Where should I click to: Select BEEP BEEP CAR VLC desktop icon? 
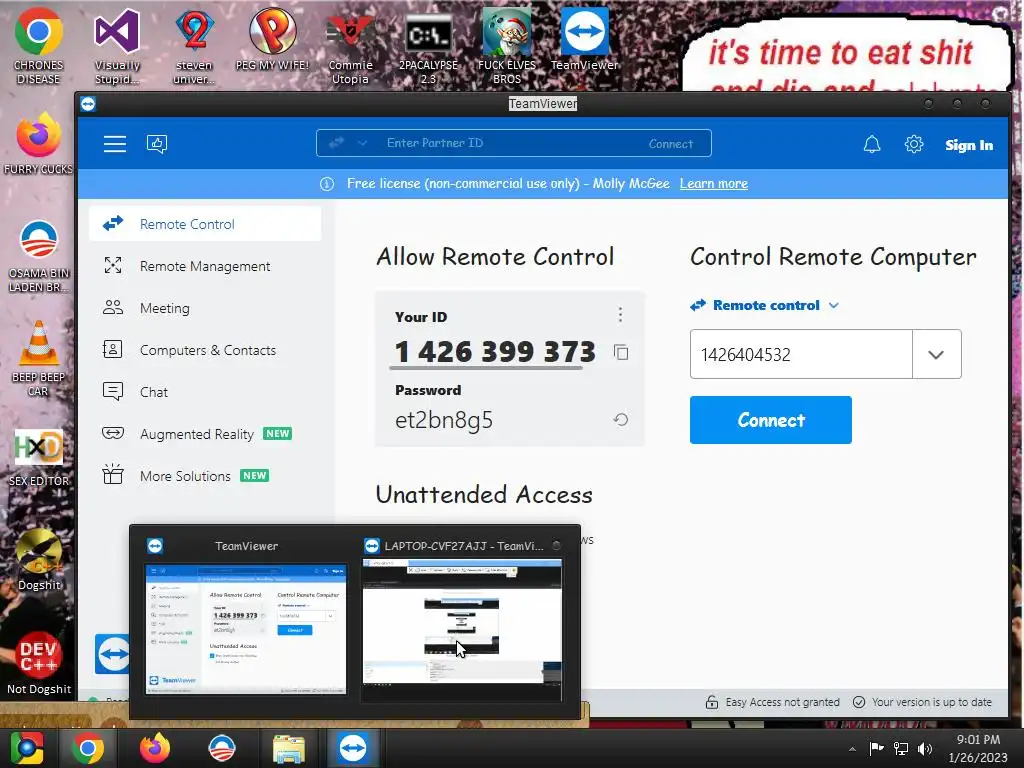point(39,358)
